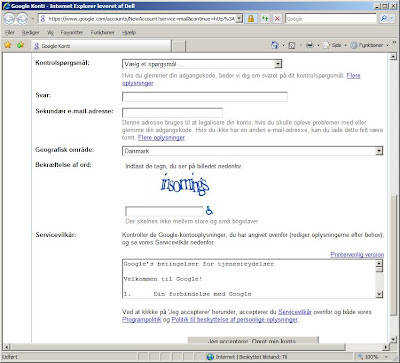Click the Svar answer input field

point(205,97)
